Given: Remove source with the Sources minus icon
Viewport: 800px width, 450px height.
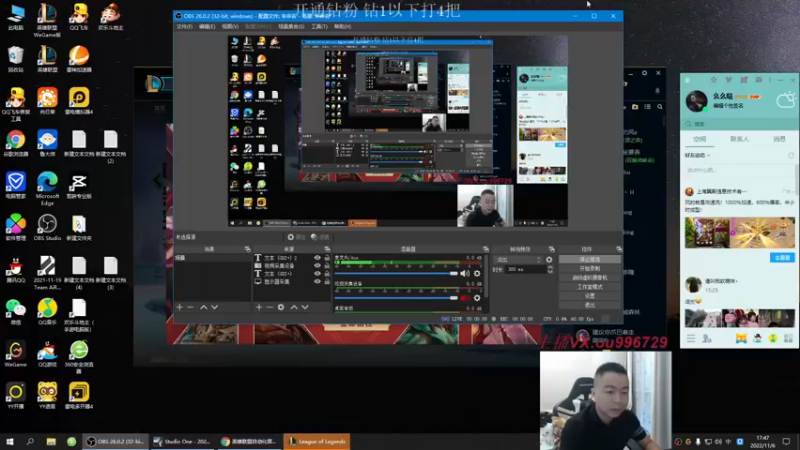Looking at the screenshot, I should pos(269,307).
